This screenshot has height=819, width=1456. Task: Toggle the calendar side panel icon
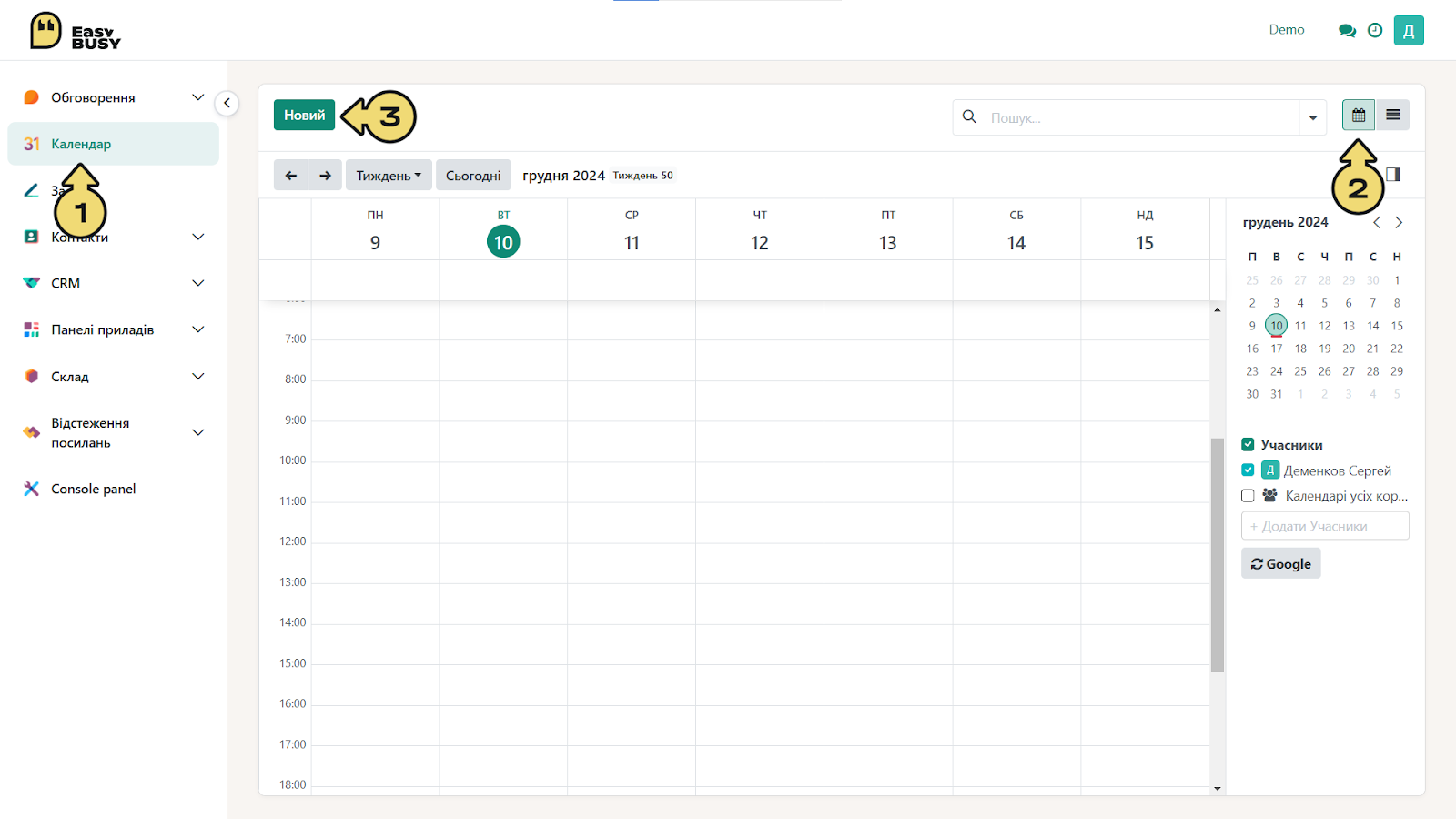click(x=1393, y=174)
